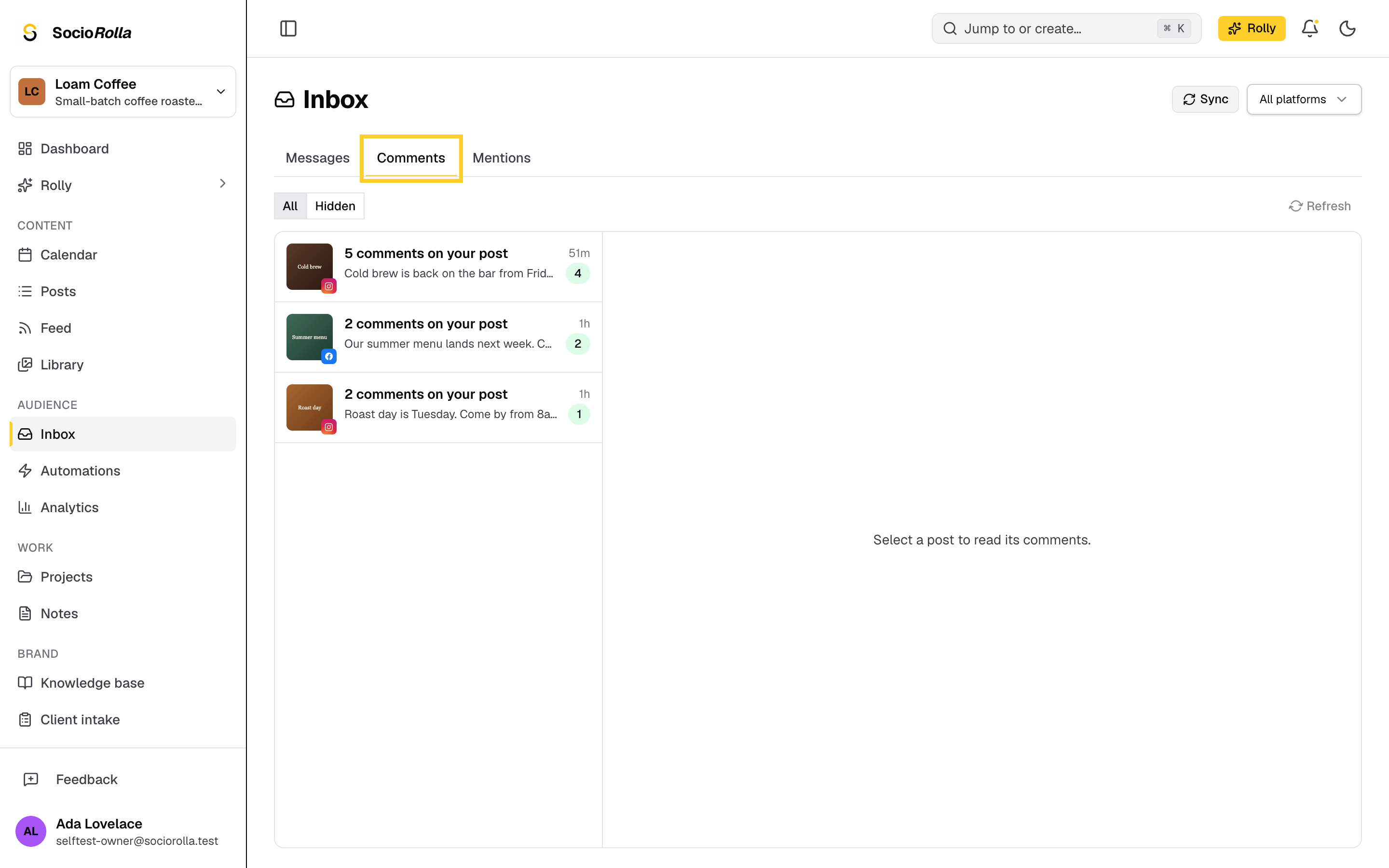
Task: Expand the Rolly sidebar submenu chevron
Action: [x=223, y=184]
